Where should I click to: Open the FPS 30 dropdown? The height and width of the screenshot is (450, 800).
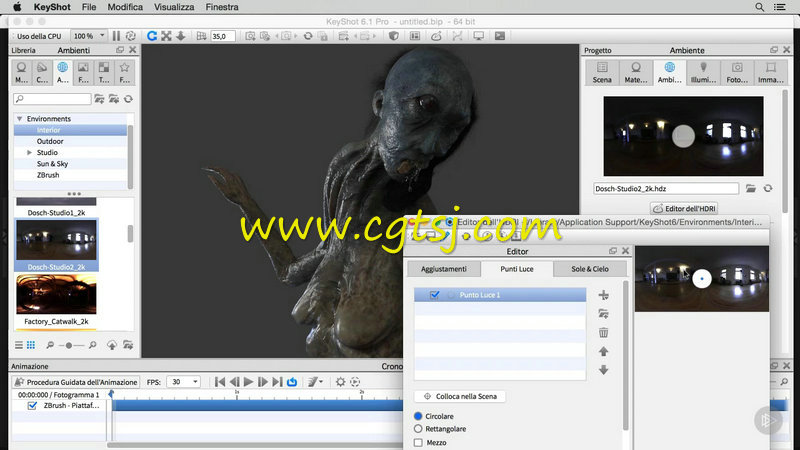(x=183, y=382)
